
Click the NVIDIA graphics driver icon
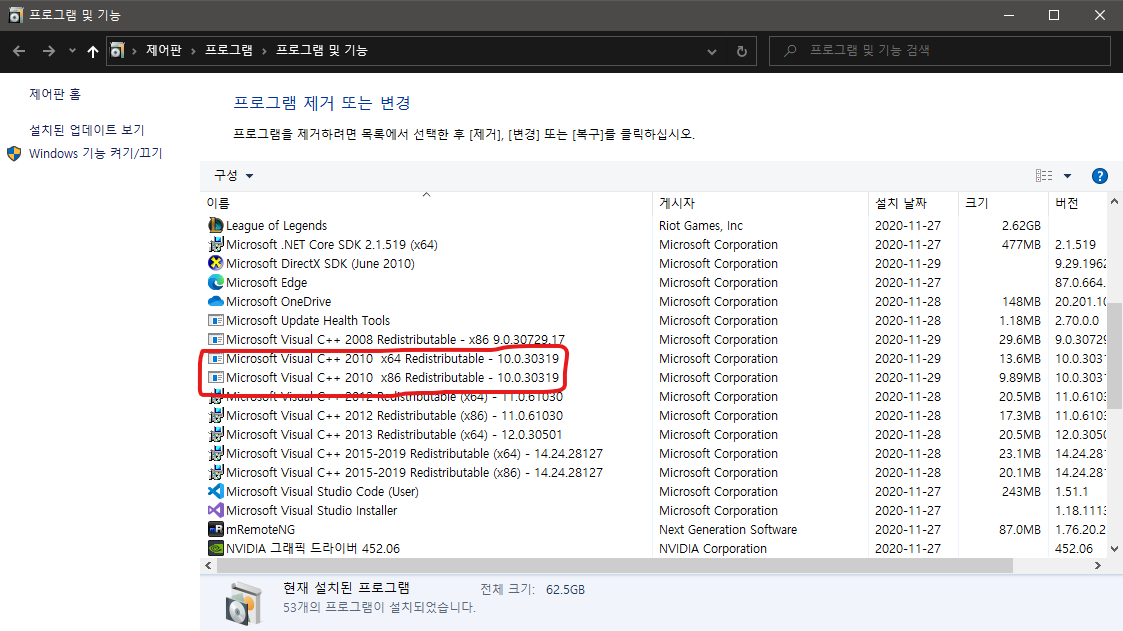[216, 548]
